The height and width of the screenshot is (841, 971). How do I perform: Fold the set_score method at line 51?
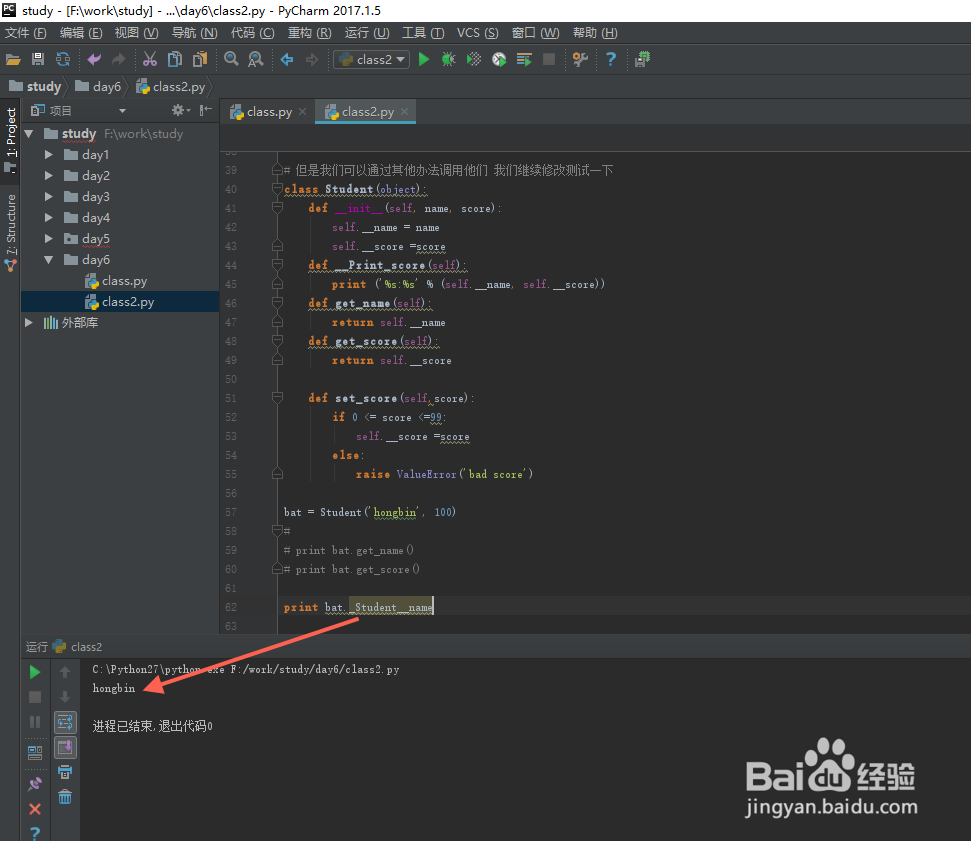(x=277, y=398)
